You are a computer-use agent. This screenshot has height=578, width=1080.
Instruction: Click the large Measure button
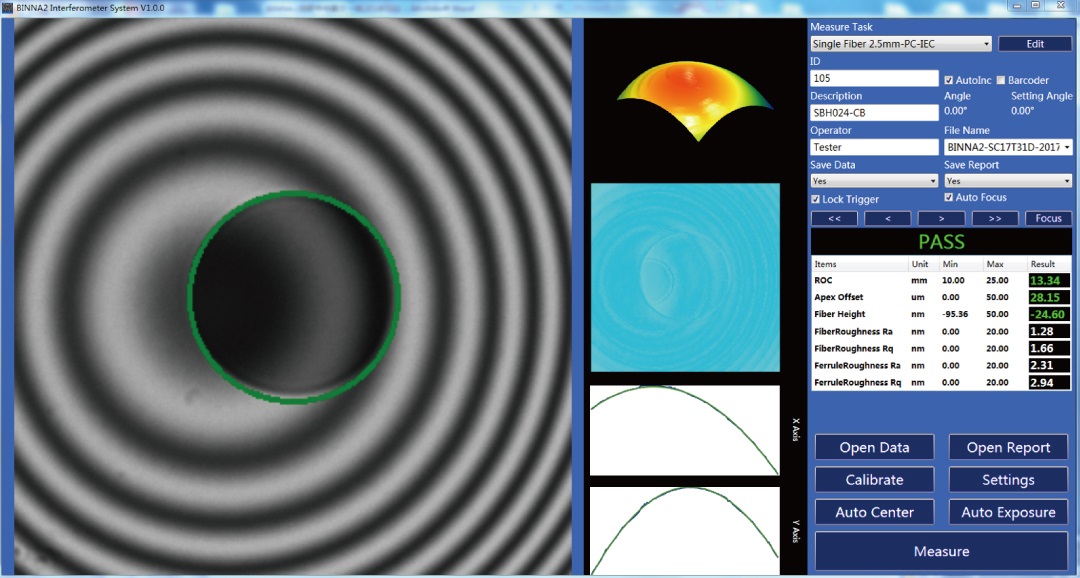pos(941,551)
